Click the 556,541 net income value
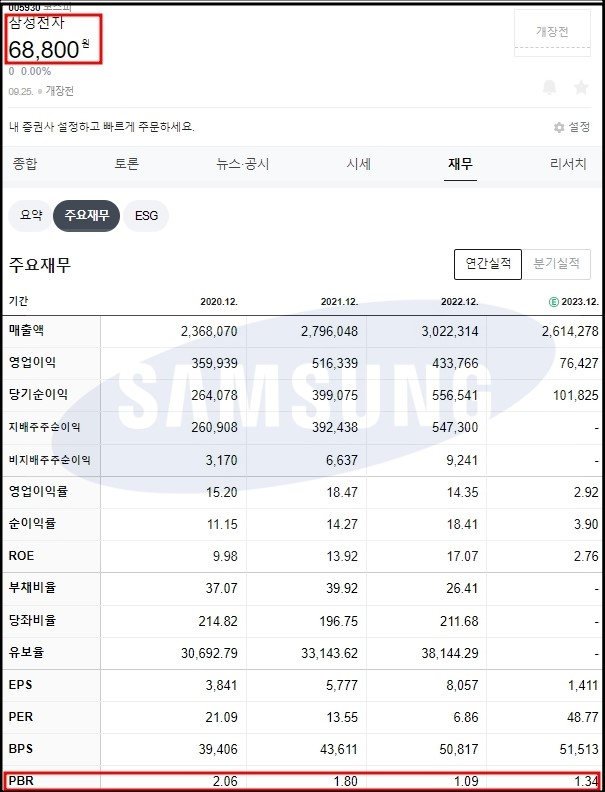The width and height of the screenshot is (605, 792). (455, 395)
